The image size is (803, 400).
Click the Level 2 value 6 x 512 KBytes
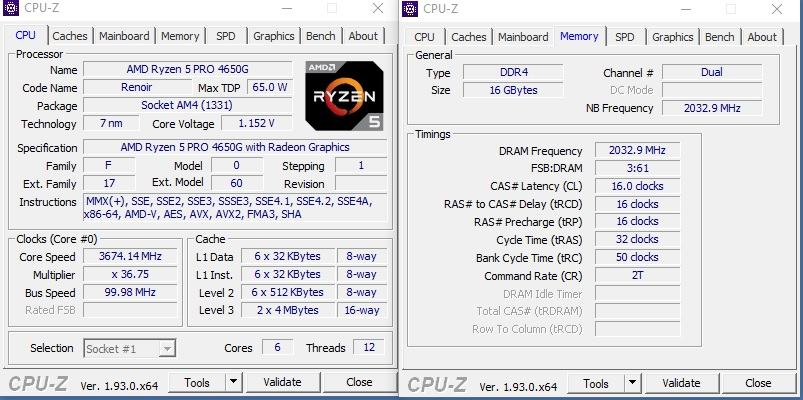point(287,292)
